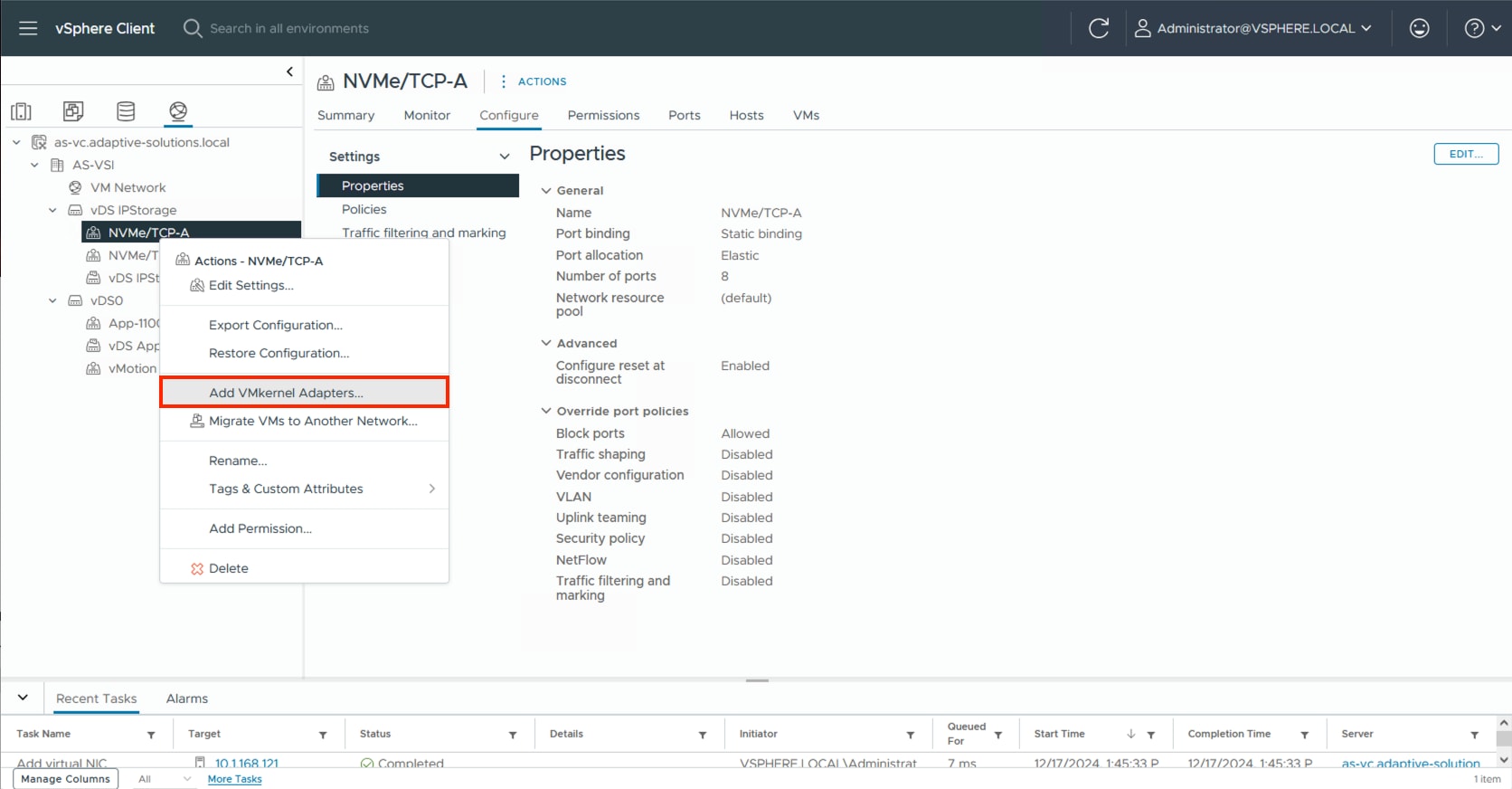This screenshot has height=789, width=1512.
Task: Open the help question mark menu
Action: point(1482,28)
